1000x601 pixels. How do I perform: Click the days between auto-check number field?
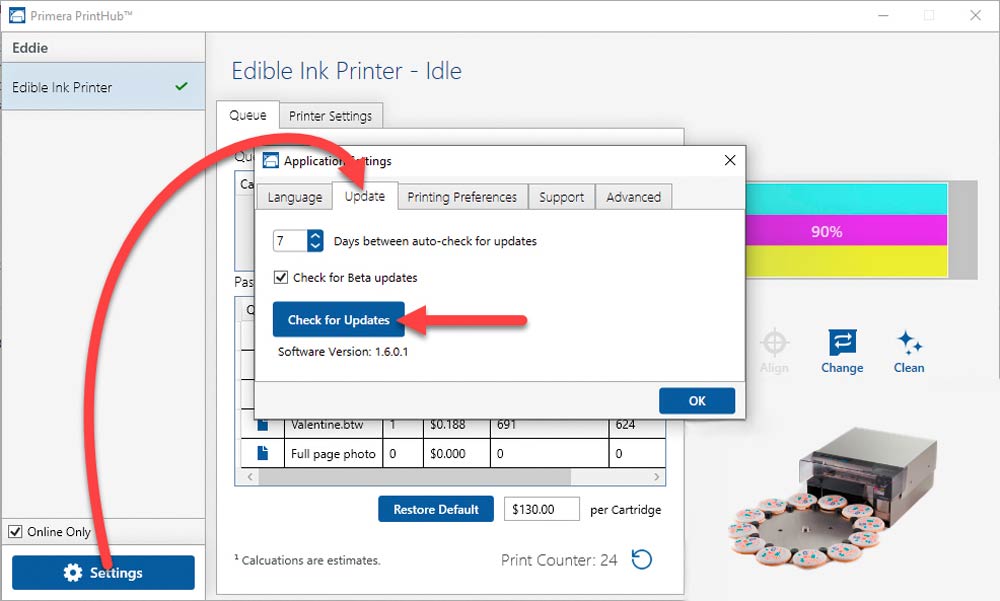point(290,241)
